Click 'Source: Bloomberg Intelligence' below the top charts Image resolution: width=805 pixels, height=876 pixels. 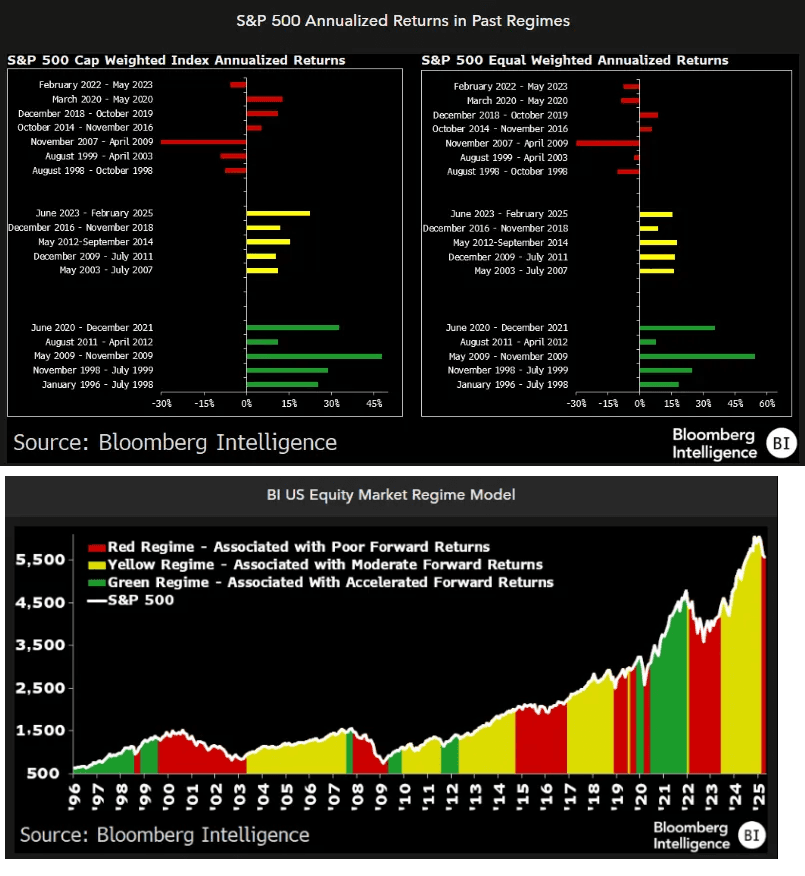[x=175, y=443]
